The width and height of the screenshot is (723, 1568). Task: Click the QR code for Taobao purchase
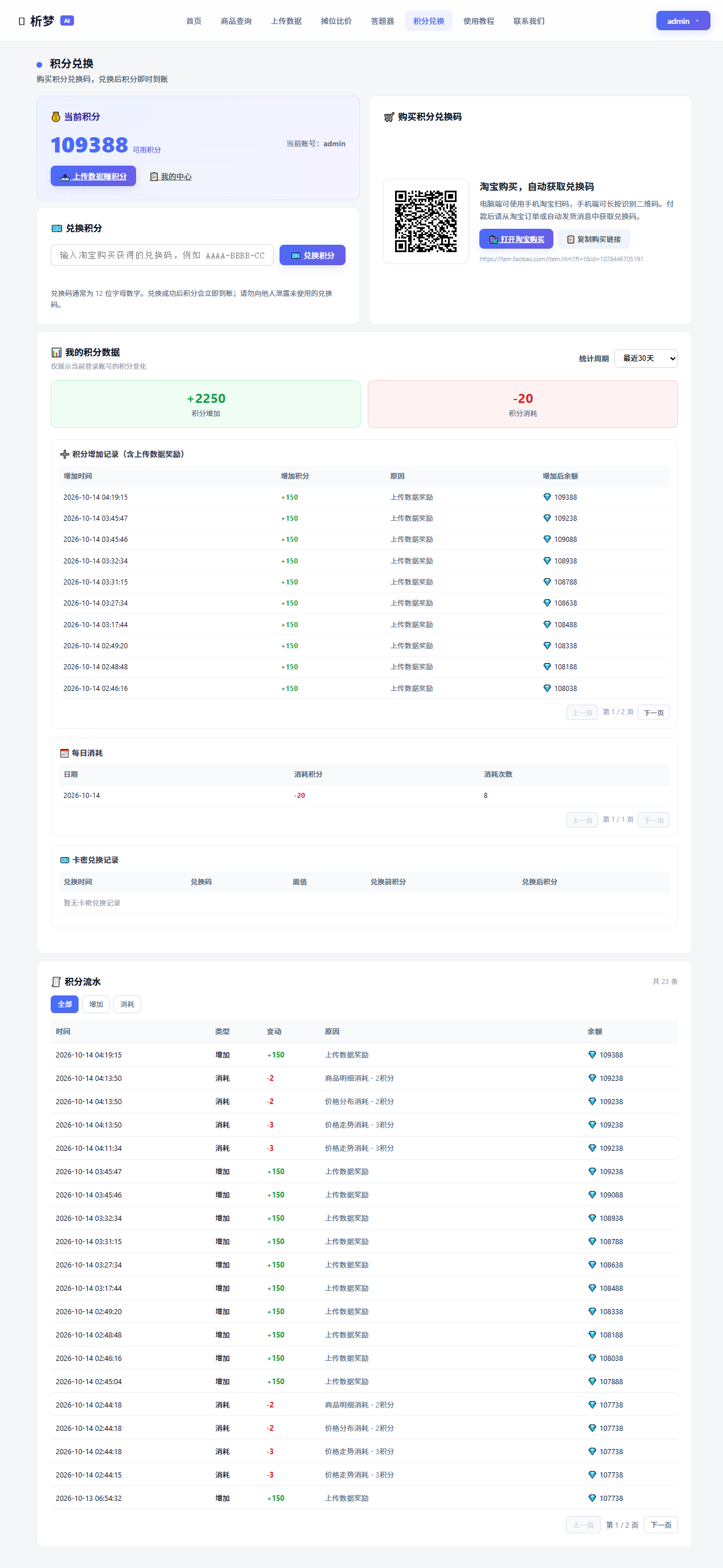coord(426,221)
